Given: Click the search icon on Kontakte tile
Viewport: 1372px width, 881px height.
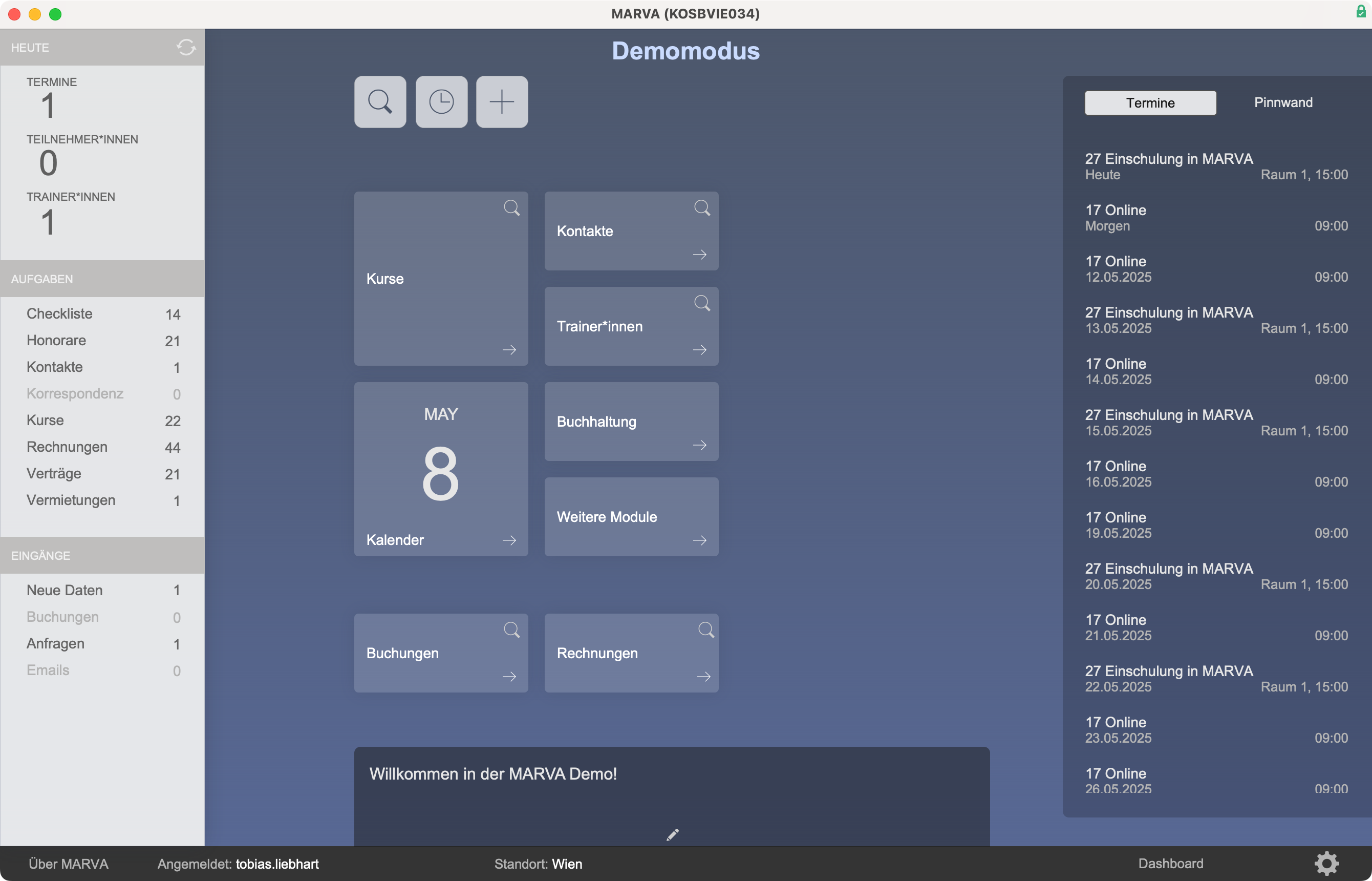Looking at the screenshot, I should pyautogui.click(x=701, y=207).
